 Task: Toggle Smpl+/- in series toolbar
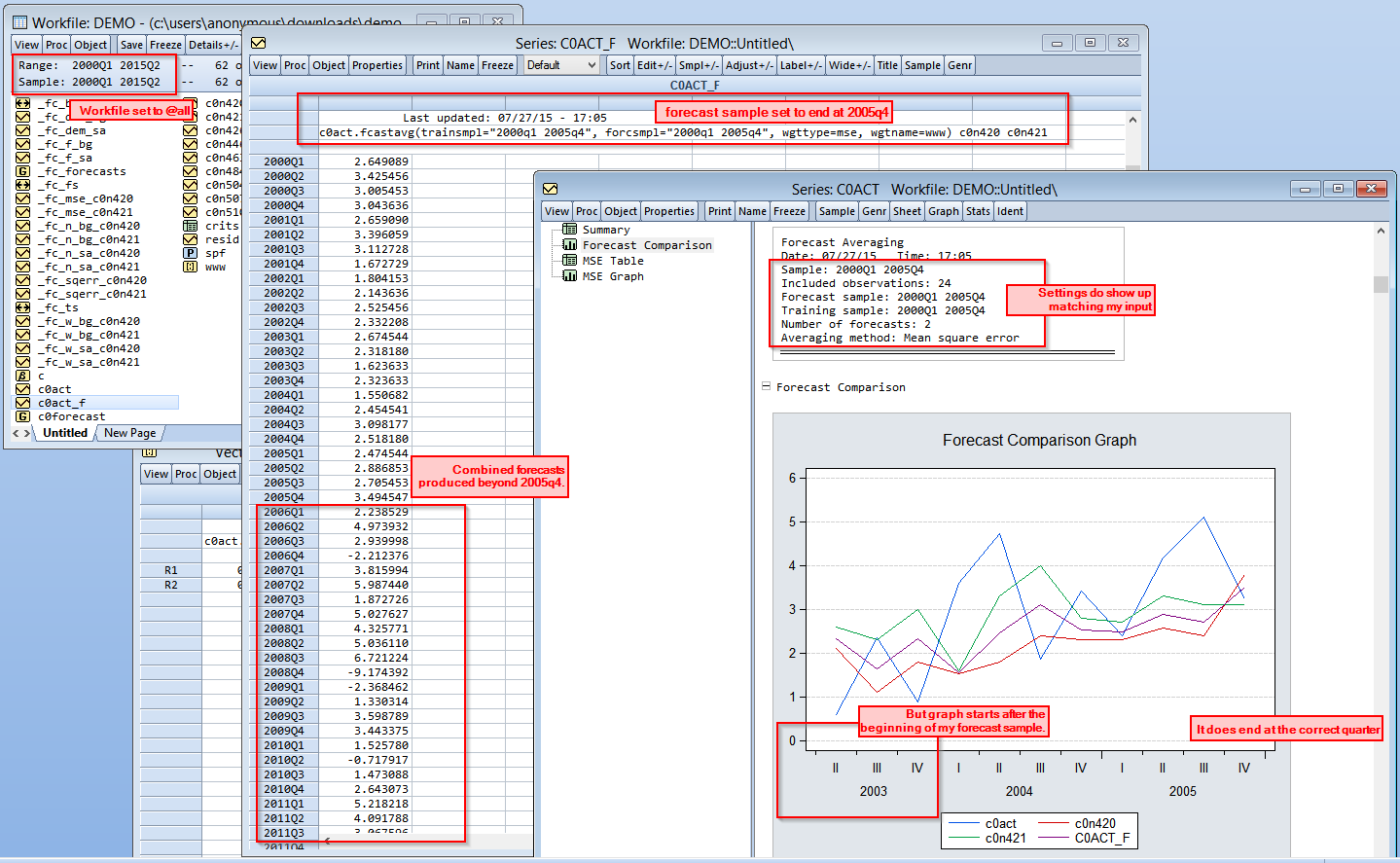coord(699,65)
